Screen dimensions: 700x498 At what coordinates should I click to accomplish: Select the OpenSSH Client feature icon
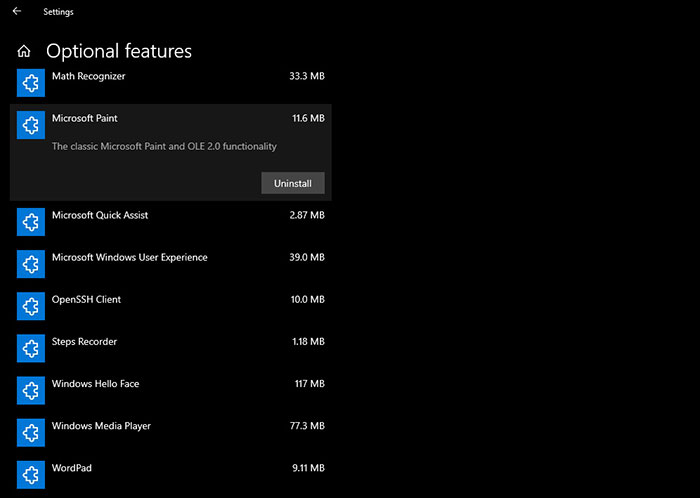[31, 306]
